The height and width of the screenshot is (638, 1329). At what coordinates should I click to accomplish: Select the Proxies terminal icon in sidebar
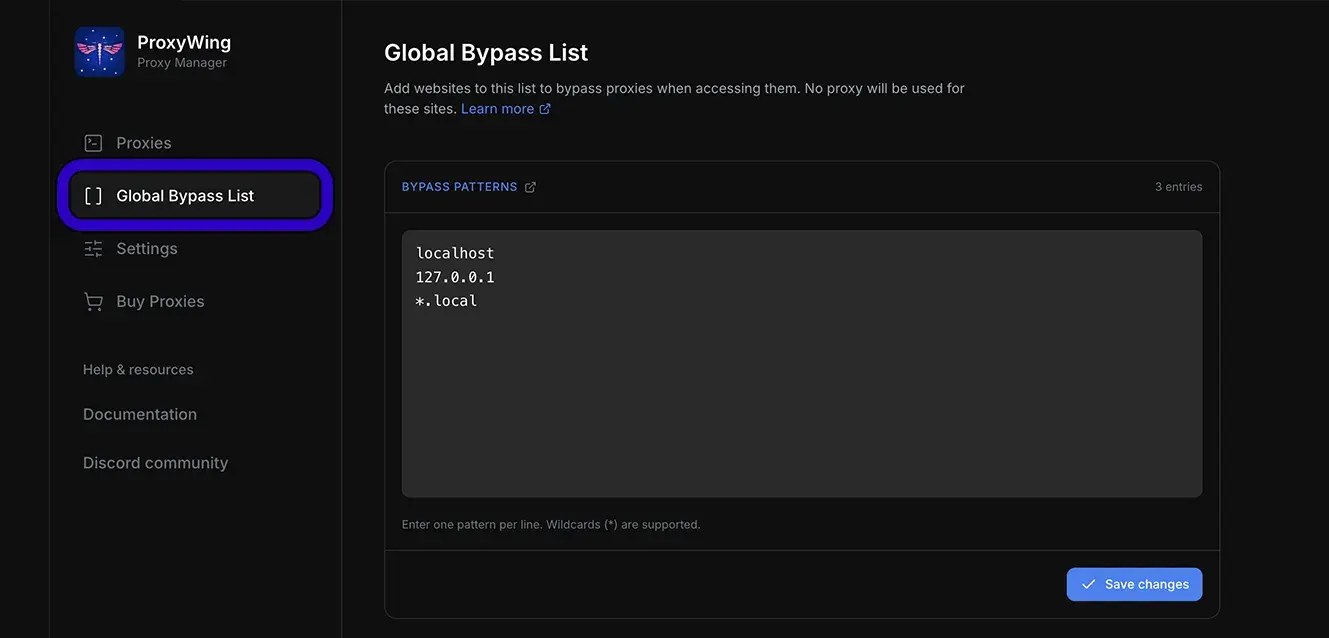click(91, 141)
